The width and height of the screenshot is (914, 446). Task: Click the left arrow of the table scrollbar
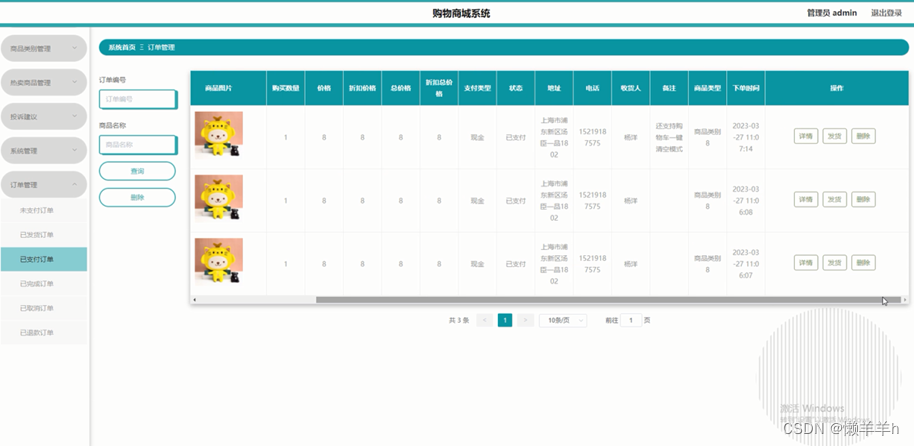point(195,300)
